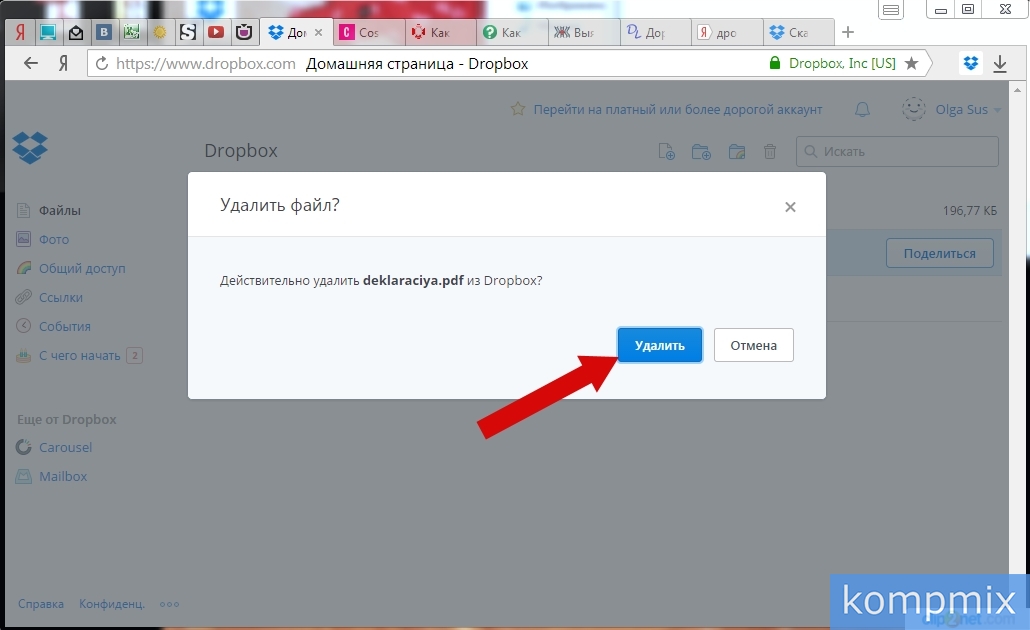Switch to the pink Cos tab
1030x630 pixels.
pos(369,32)
